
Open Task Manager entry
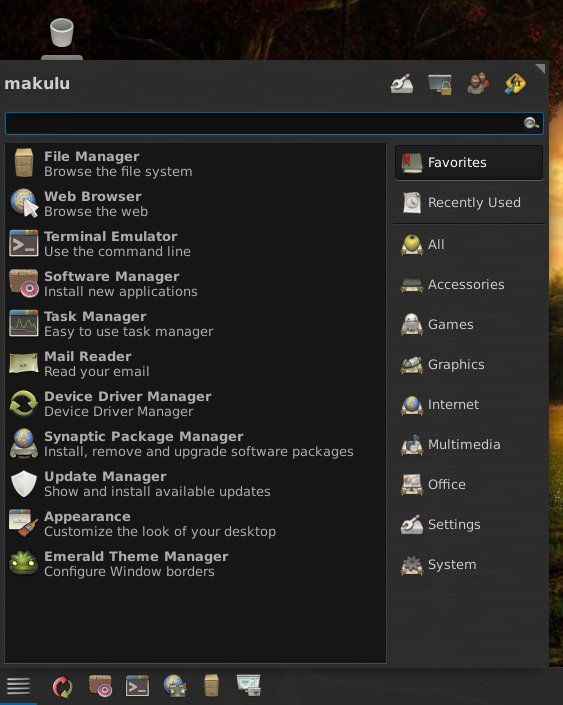[196, 324]
